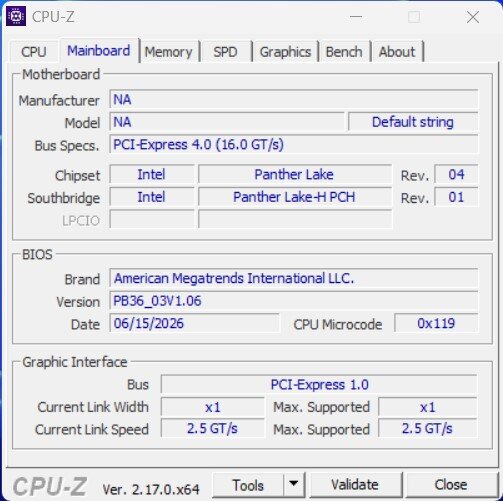Viewport: 503px width, 501px height.
Task: Click the 'Panther Lake-H PCH' value
Action: click(295, 197)
